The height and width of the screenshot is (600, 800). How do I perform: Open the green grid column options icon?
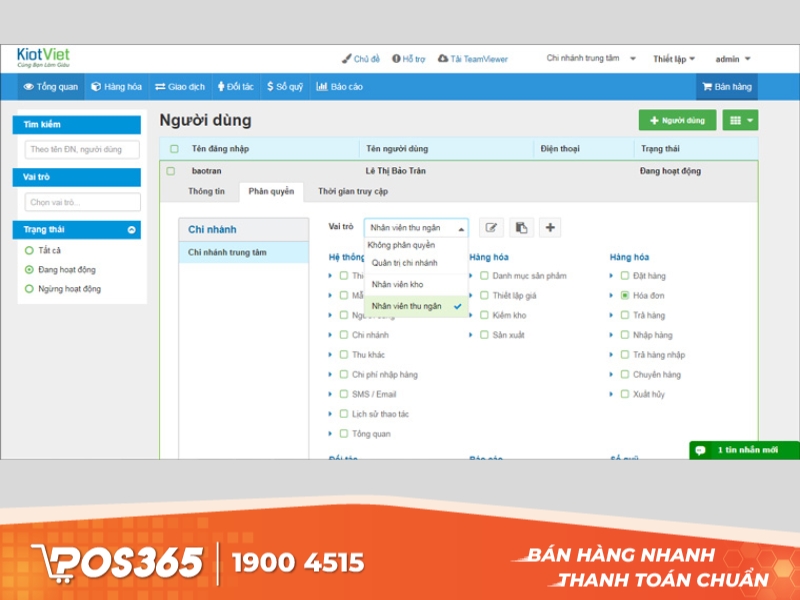pos(737,119)
